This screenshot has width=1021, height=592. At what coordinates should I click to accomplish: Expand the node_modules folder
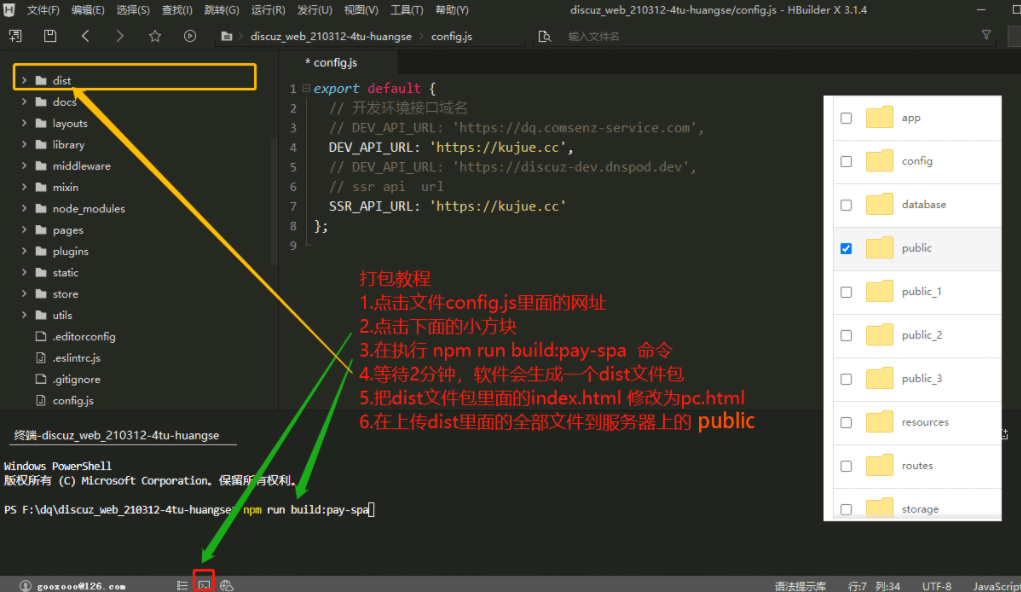24,208
